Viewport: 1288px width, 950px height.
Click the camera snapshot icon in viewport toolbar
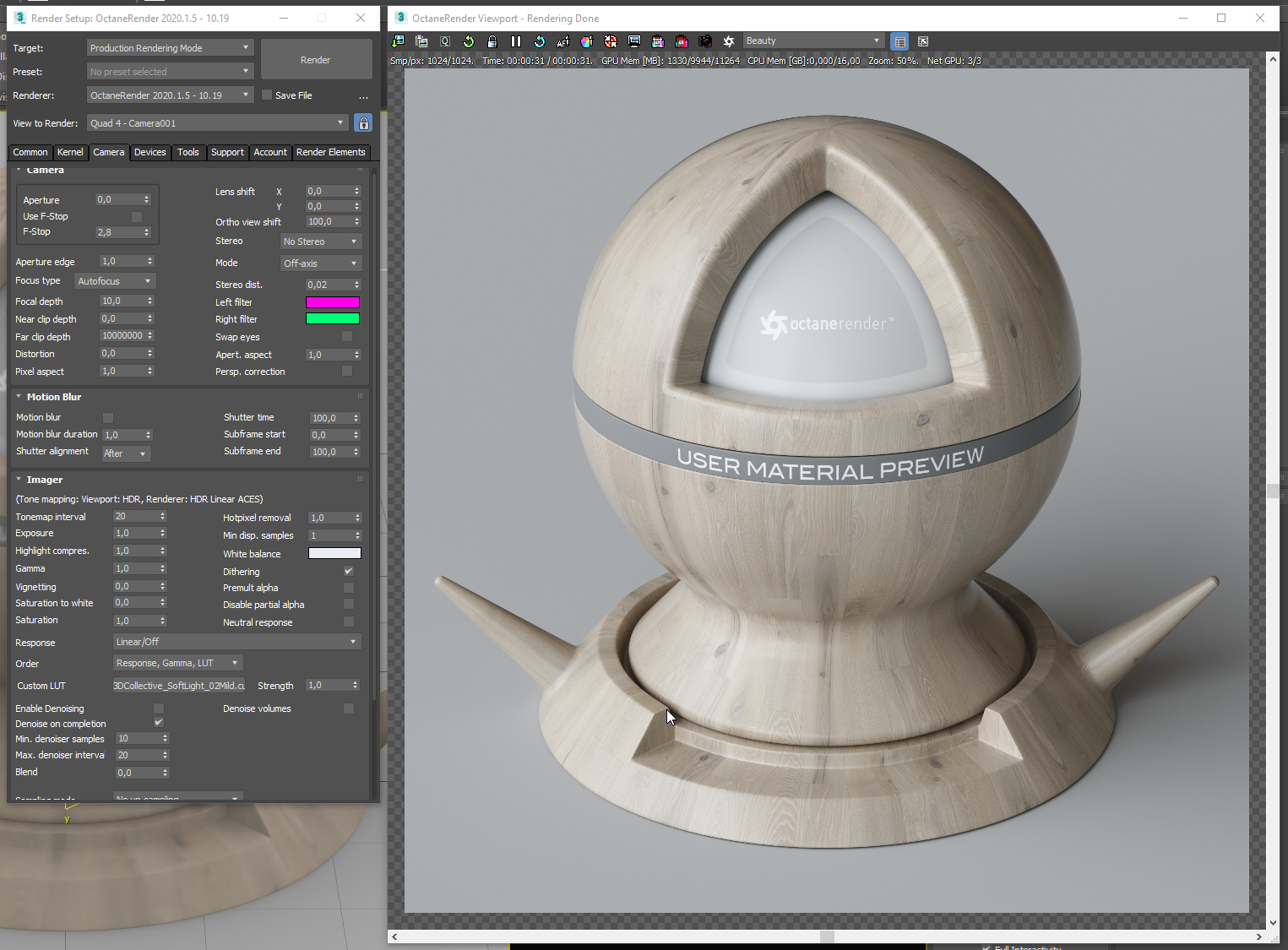point(705,41)
